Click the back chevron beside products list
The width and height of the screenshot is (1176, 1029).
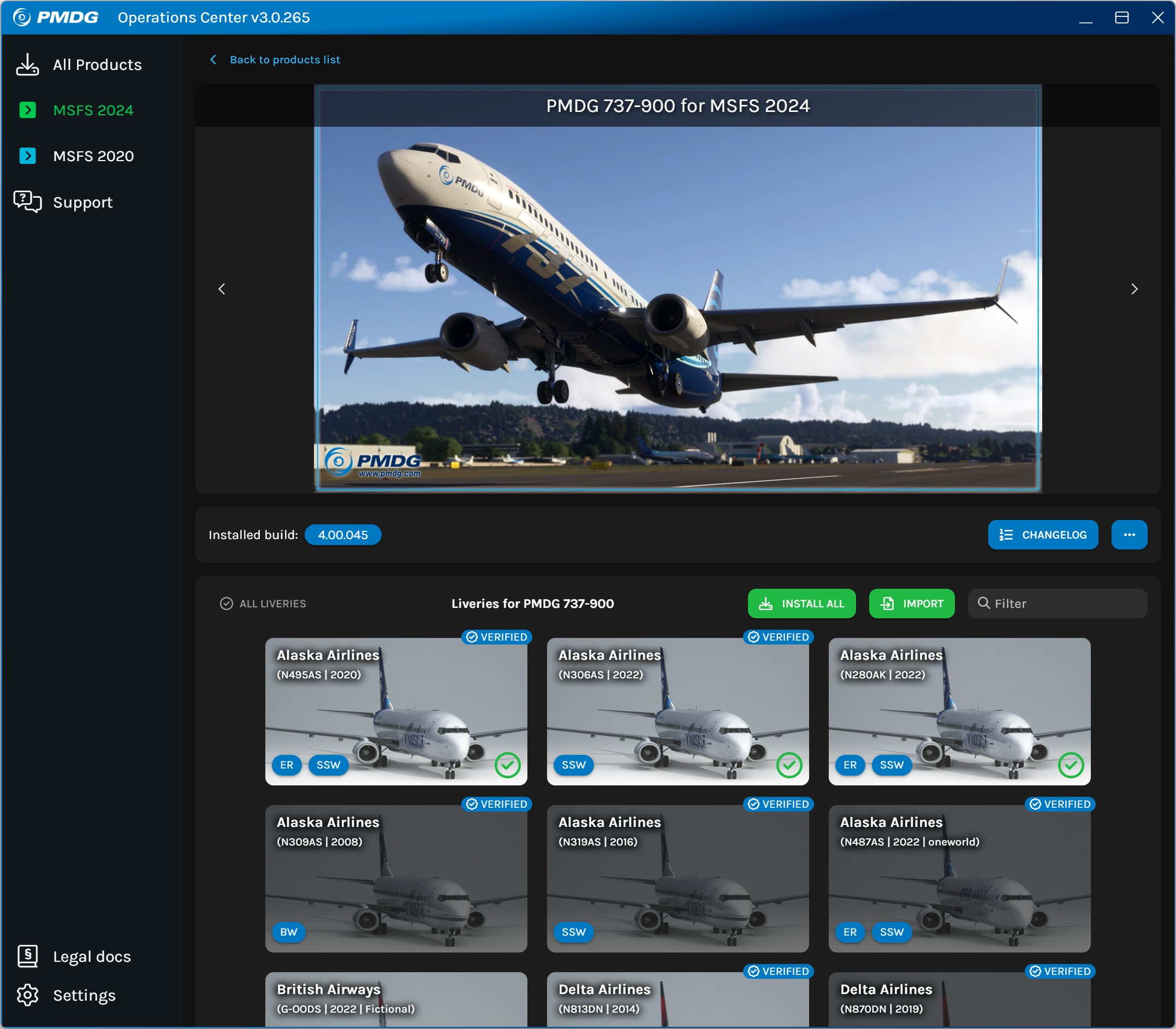213,60
